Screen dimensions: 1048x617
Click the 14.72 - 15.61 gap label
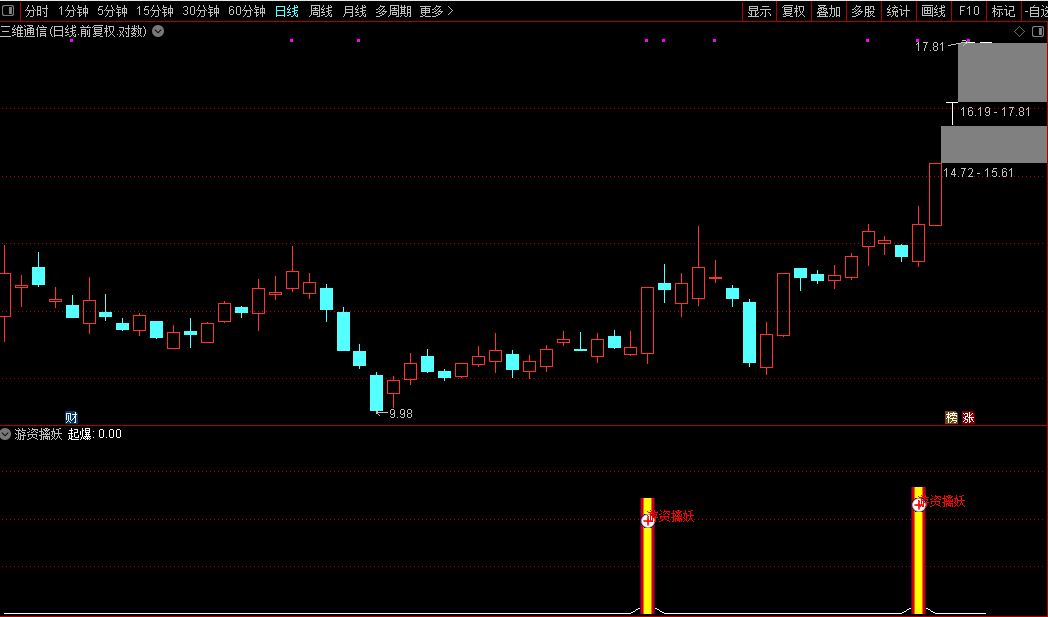coord(978,172)
